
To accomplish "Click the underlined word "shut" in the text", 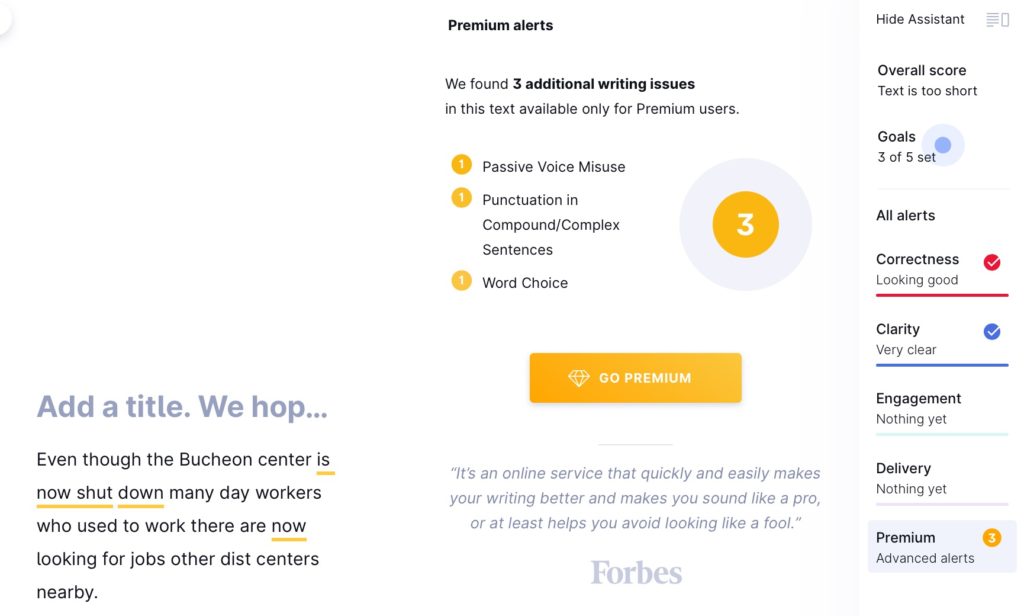I will (x=94, y=493).
